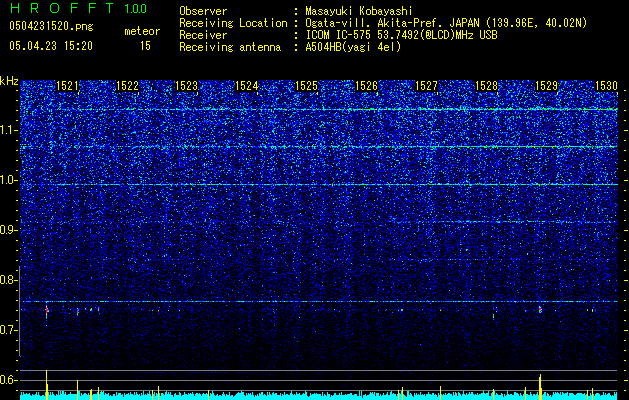Viewport: 629px width, 400px height.
Task: Click the kHz axis unit label
Action: coord(9,81)
